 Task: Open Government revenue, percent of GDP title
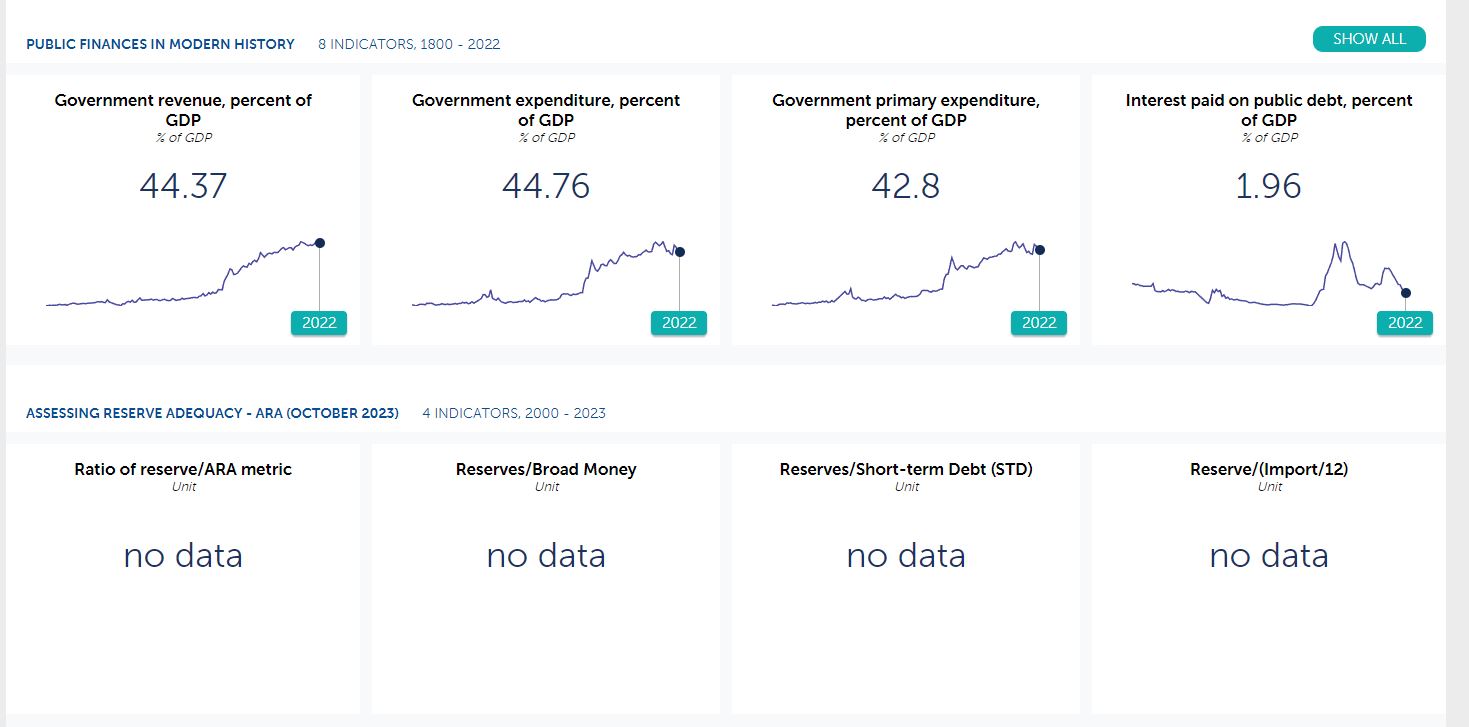[x=183, y=110]
